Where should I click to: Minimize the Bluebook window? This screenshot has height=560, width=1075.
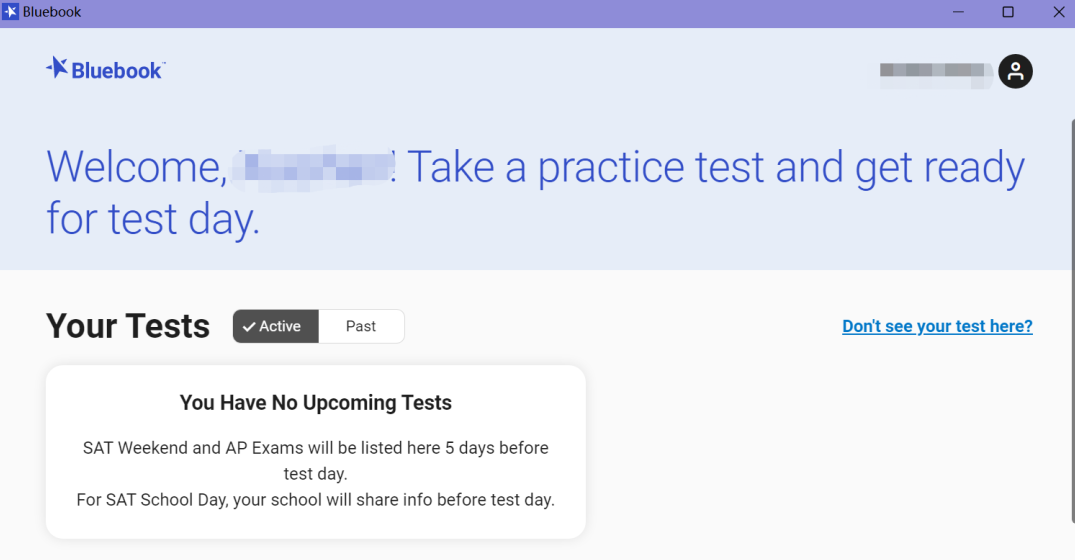tap(958, 12)
